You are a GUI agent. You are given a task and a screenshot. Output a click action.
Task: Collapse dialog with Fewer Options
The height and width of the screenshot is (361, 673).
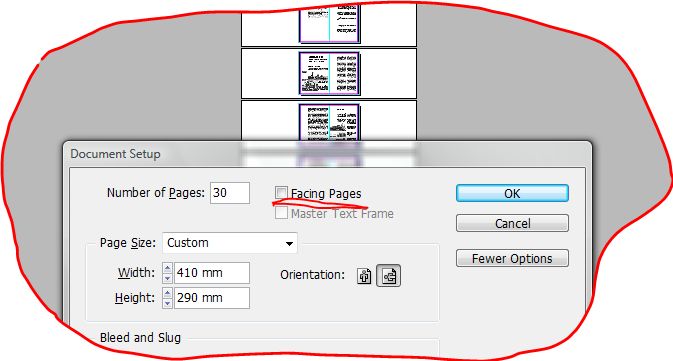click(512, 258)
